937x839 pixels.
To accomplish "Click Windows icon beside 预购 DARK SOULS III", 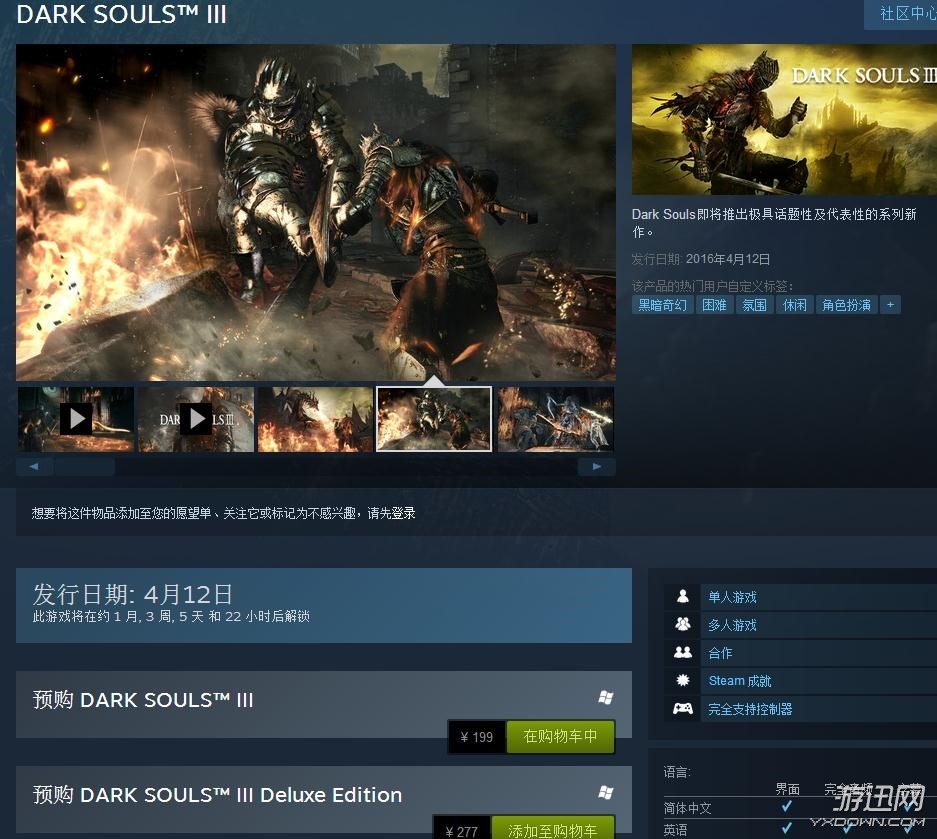I will click(605, 698).
